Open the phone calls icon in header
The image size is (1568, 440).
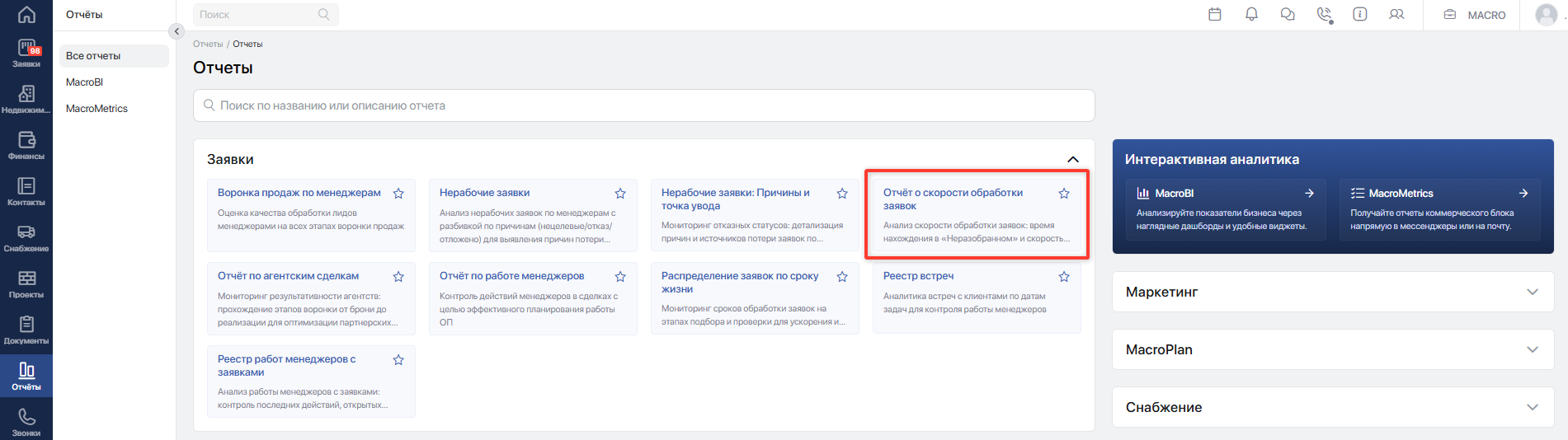coord(1325,14)
